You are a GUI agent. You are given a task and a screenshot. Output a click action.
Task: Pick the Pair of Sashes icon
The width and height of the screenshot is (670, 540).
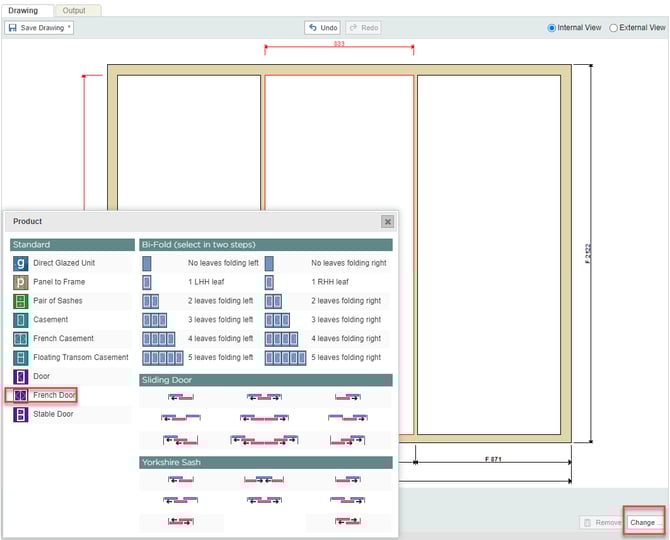tap(20, 301)
